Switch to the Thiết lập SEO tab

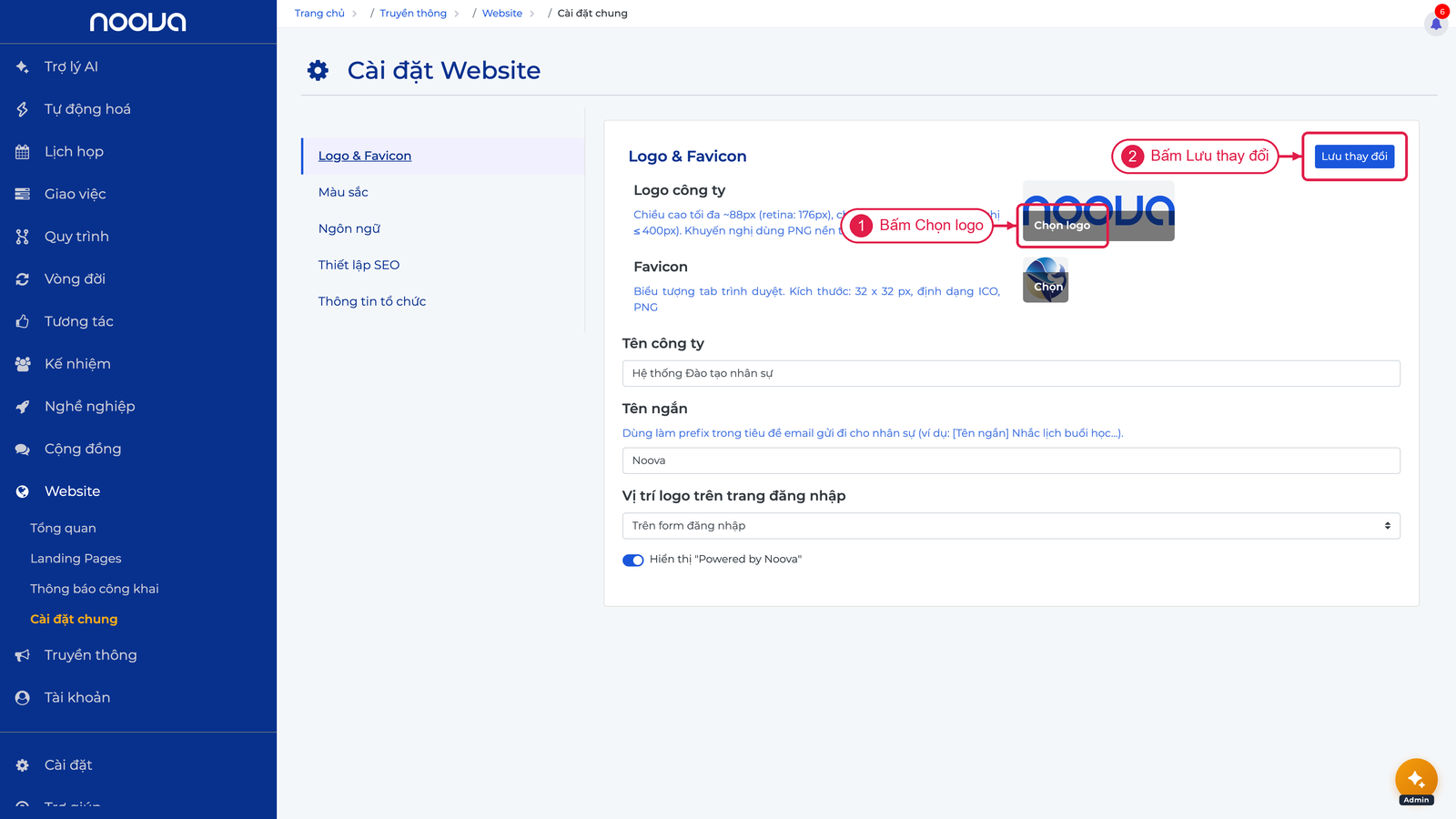(x=359, y=265)
